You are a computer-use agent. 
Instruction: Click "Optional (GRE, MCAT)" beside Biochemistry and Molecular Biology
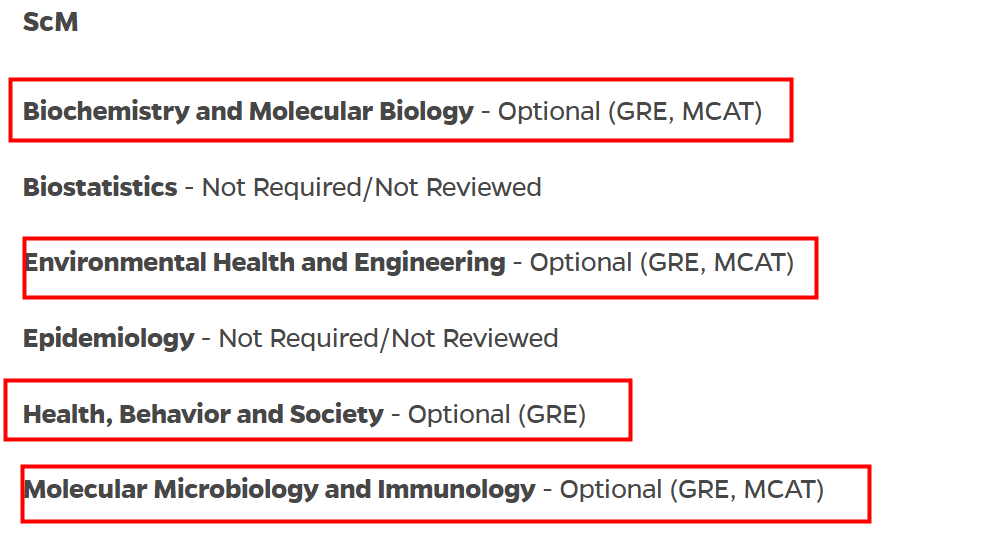point(630,111)
